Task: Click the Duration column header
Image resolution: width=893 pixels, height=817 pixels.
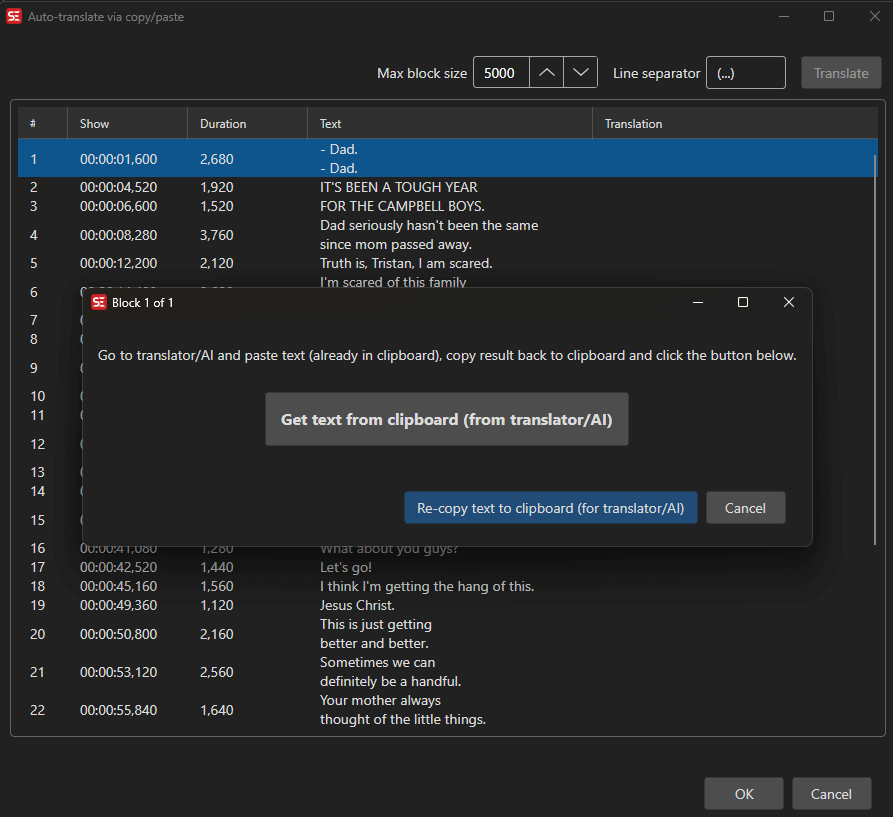Action: 223,124
